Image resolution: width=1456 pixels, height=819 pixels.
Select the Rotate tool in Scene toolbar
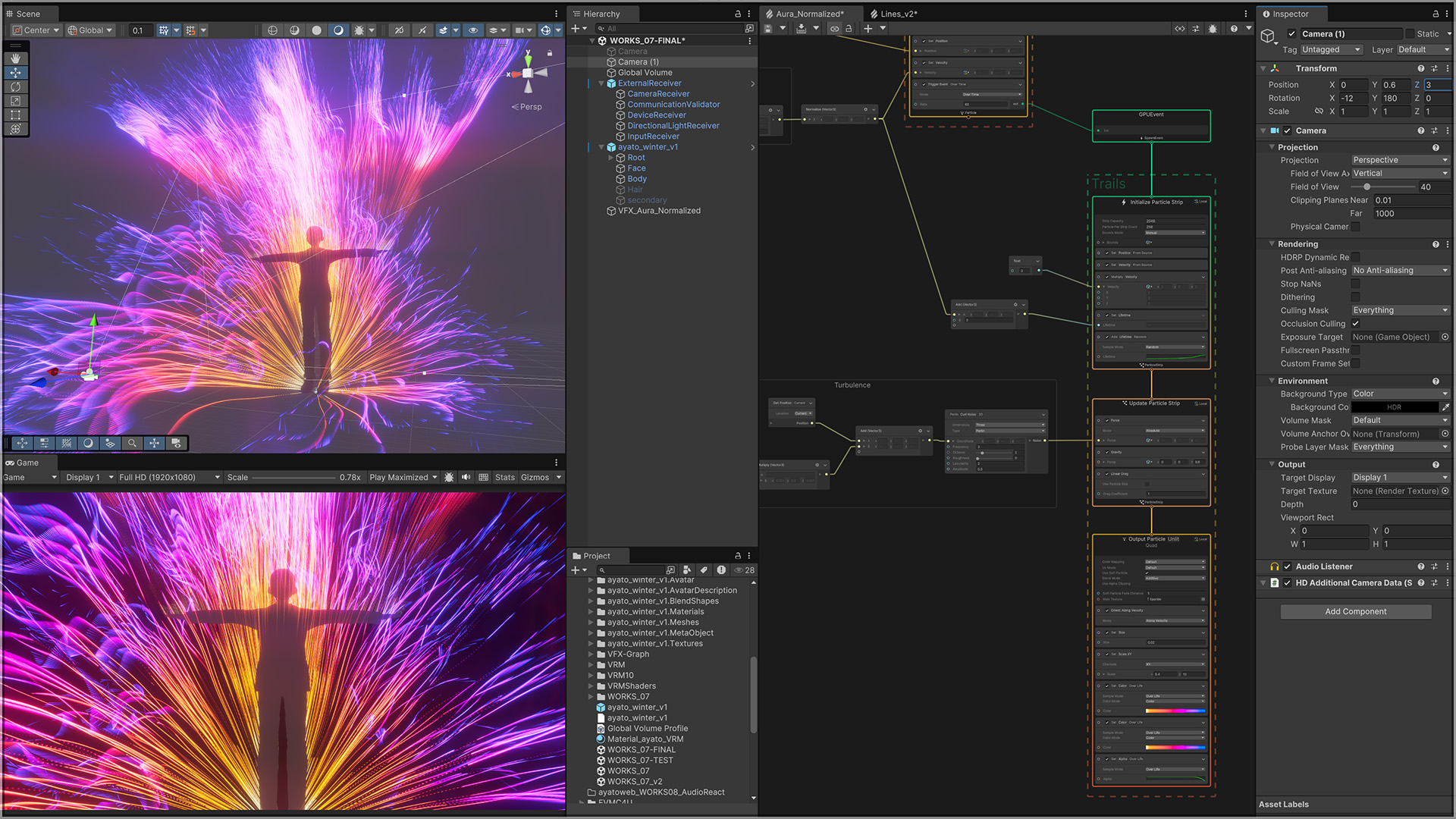click(x=15, y=86)
